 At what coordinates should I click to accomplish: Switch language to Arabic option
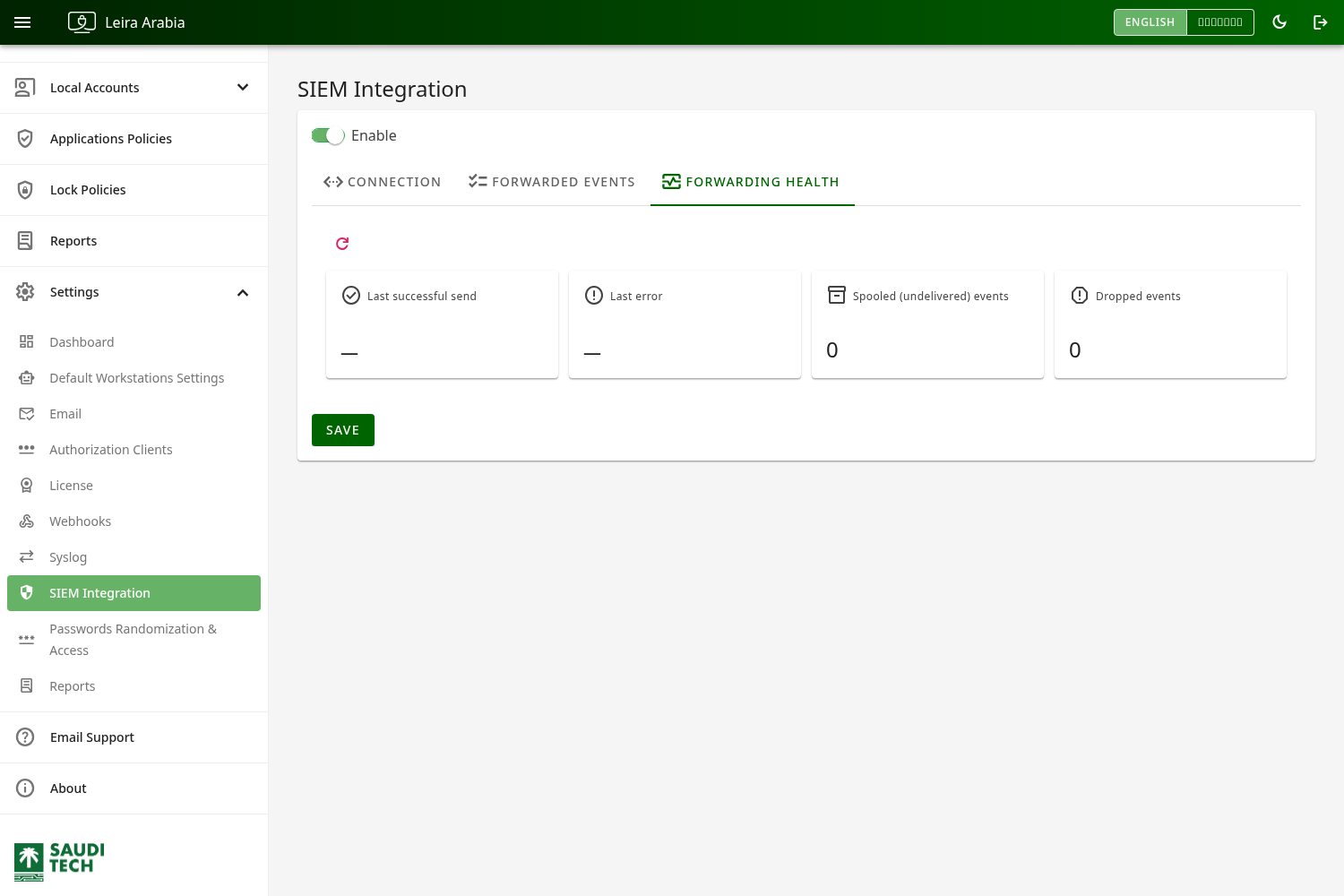click(1220, 22)
